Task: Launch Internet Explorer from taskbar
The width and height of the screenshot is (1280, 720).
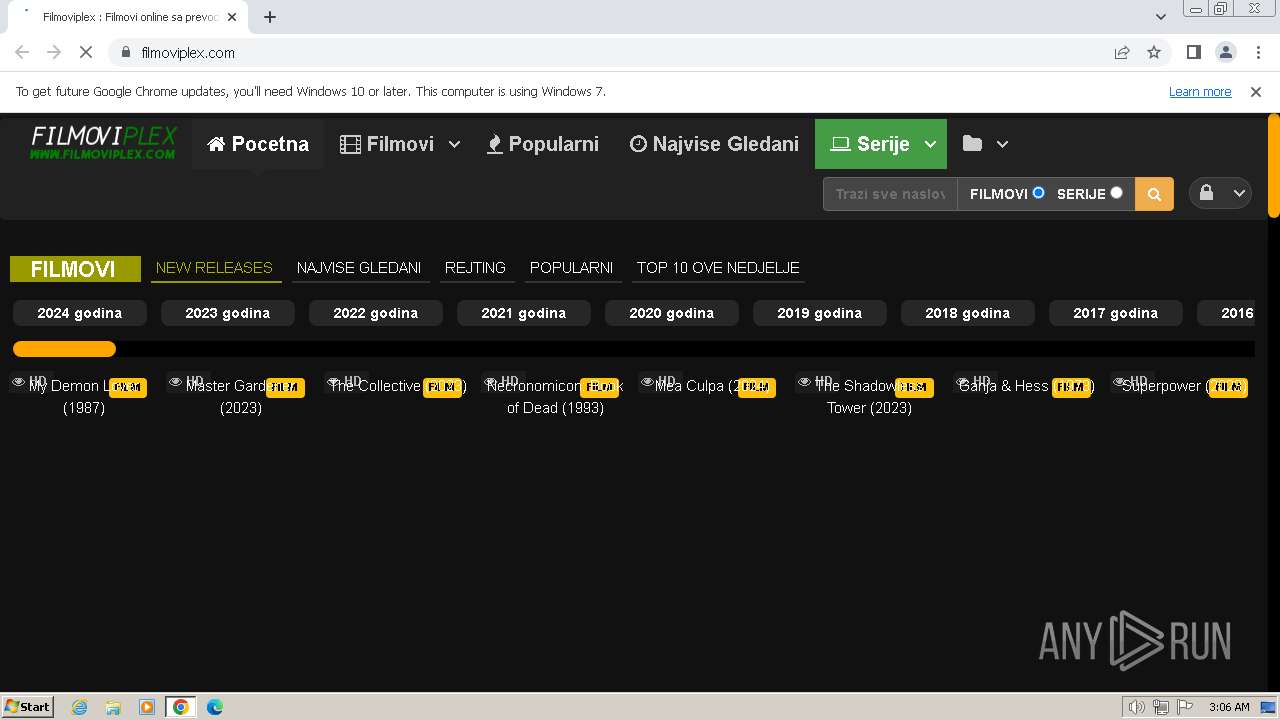Action: click(79, 707)
